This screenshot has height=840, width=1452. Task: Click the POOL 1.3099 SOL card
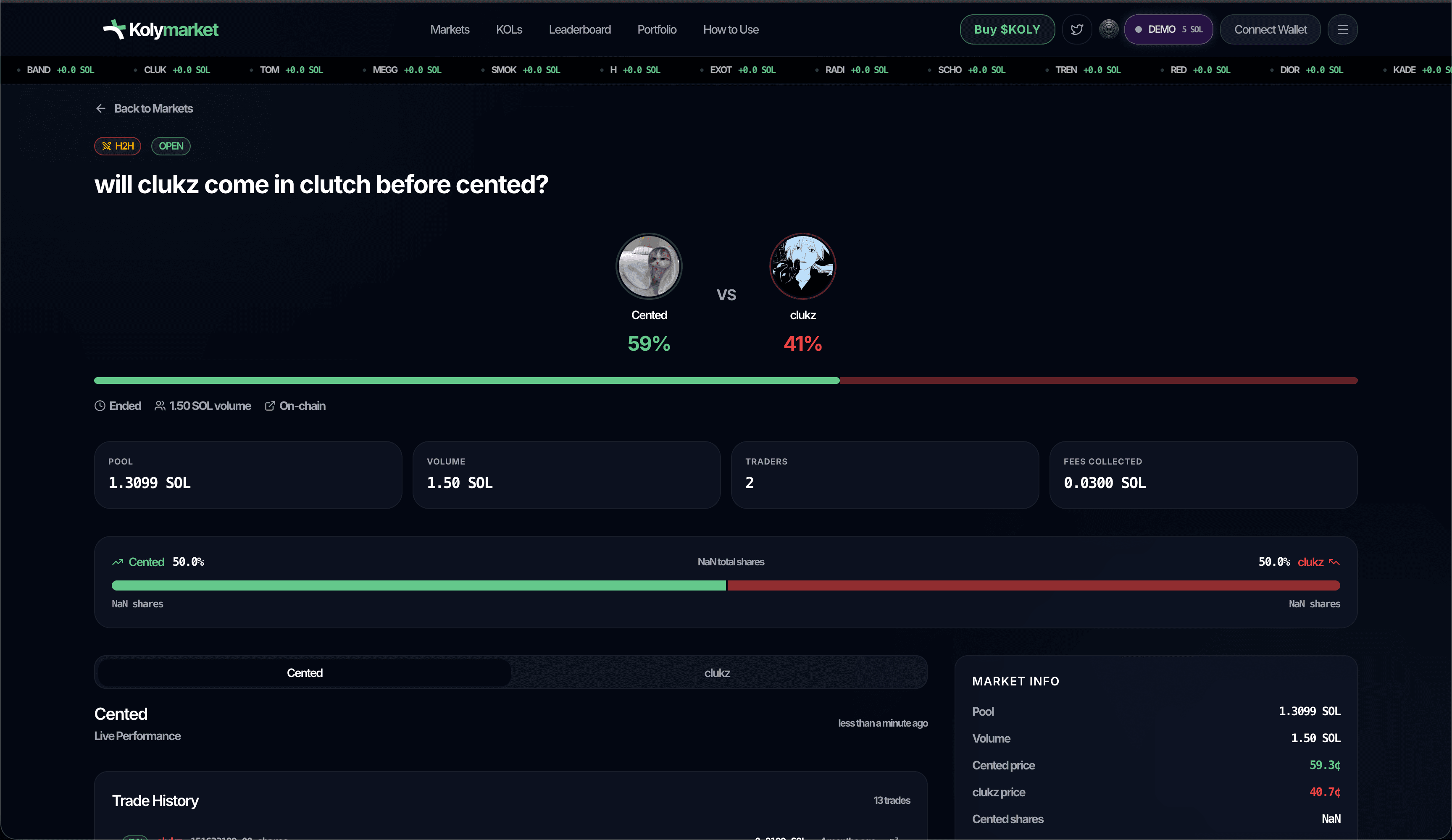click(248, 475)
